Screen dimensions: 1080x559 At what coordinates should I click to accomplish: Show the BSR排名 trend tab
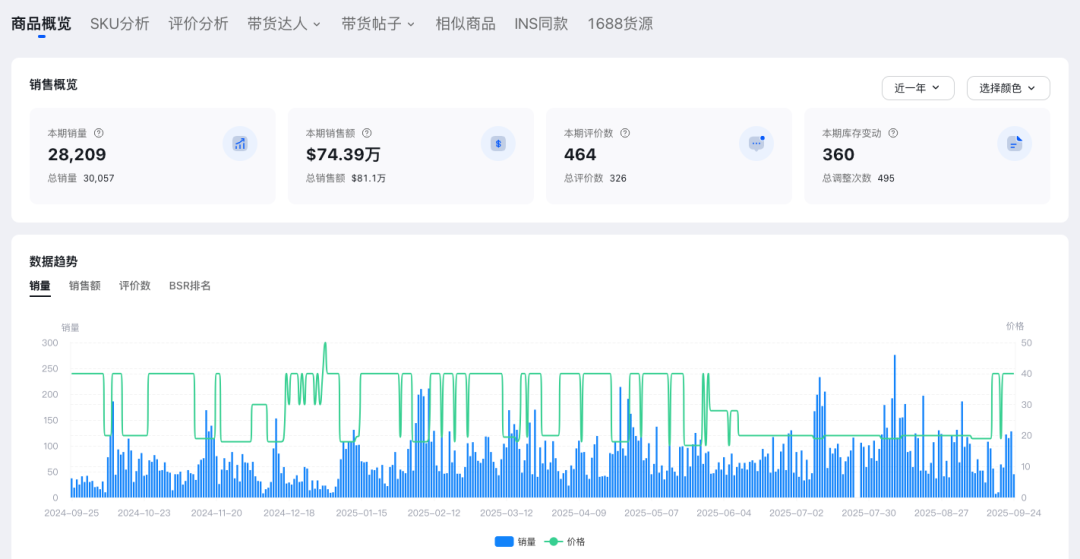click(x=190, y=286)
